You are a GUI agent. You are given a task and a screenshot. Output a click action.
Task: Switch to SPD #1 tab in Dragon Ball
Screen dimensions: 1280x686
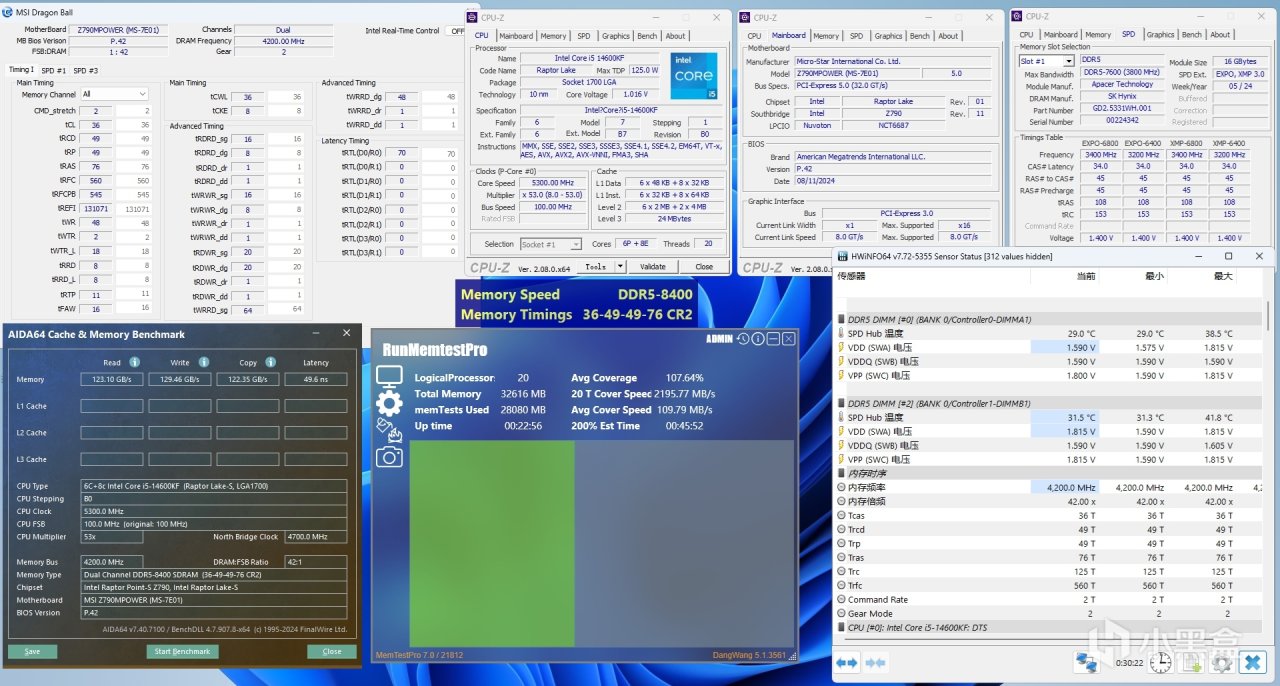tap(53, 70)
